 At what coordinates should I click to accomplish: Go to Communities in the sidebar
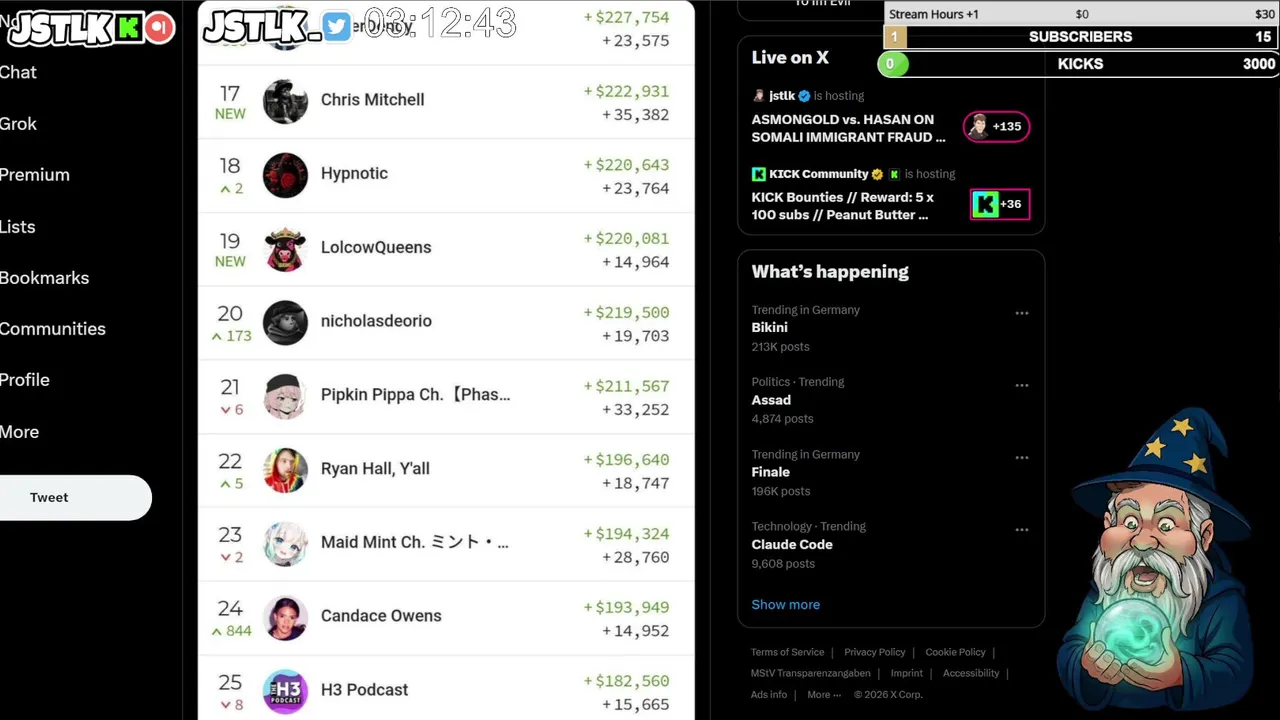(52, 329)
